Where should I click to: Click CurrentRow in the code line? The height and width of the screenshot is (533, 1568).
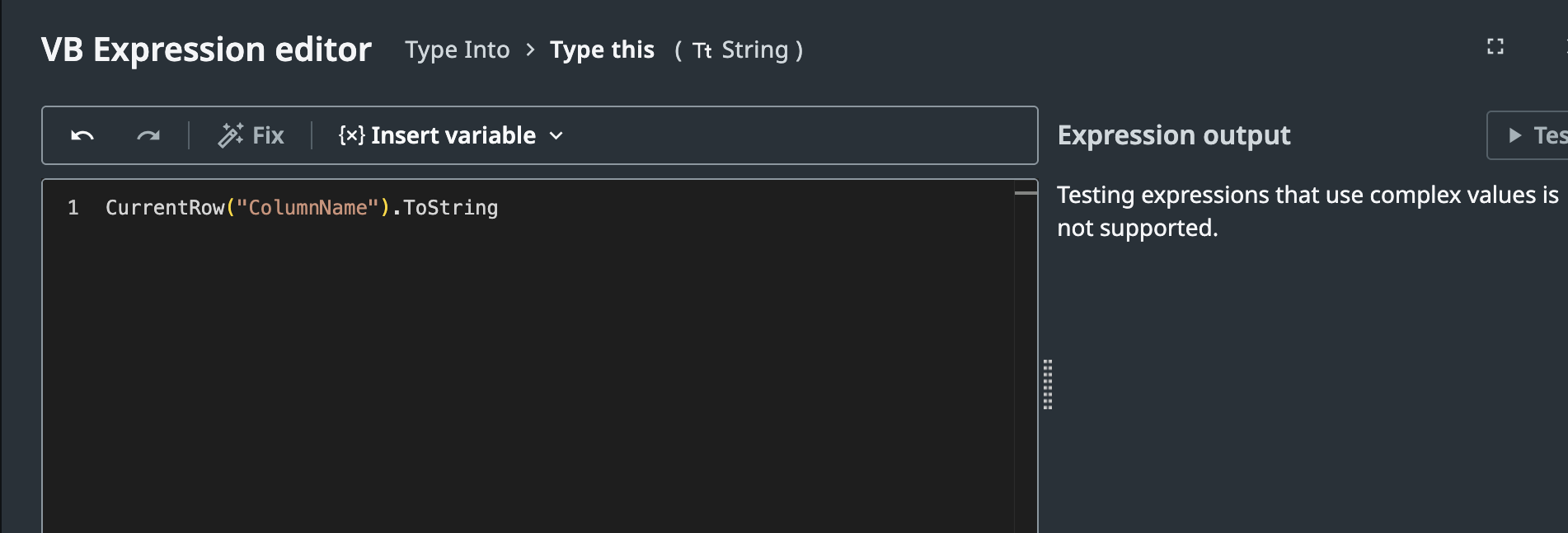[x=164, y=208]
